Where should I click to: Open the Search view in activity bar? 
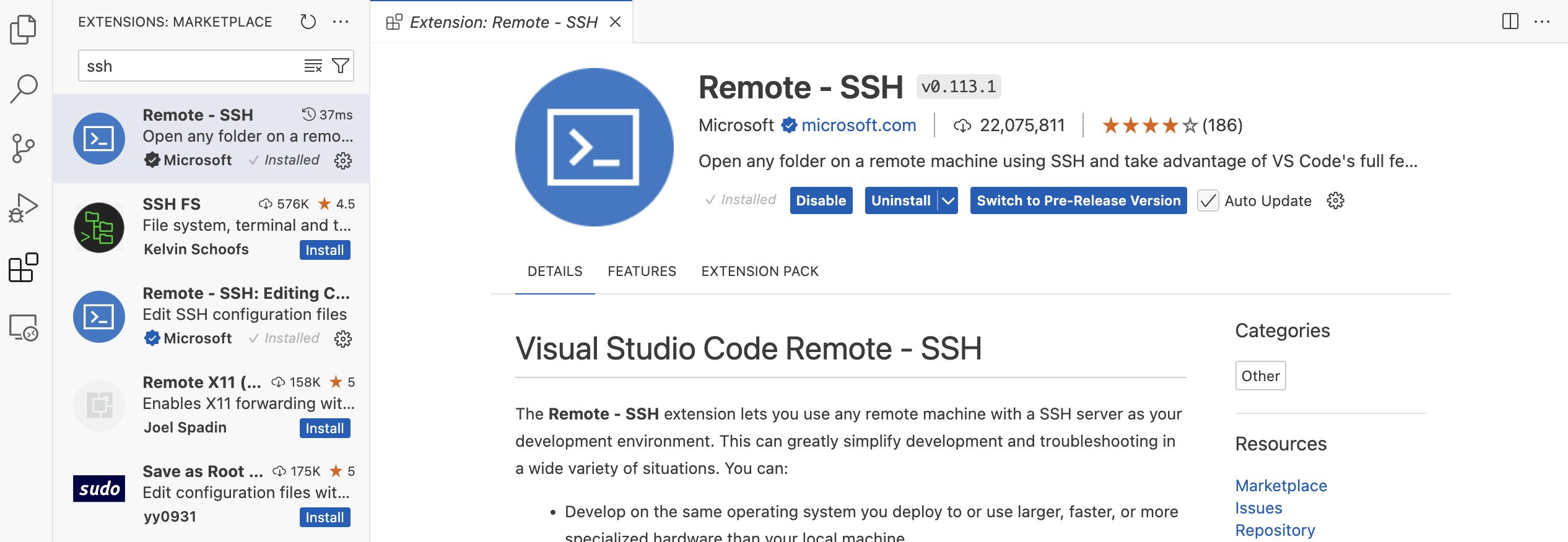click(x=24, y=88)
